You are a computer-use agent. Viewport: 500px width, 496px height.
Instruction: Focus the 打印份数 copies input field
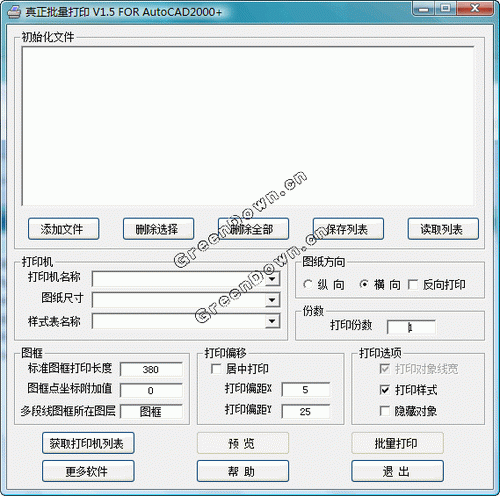411,327
